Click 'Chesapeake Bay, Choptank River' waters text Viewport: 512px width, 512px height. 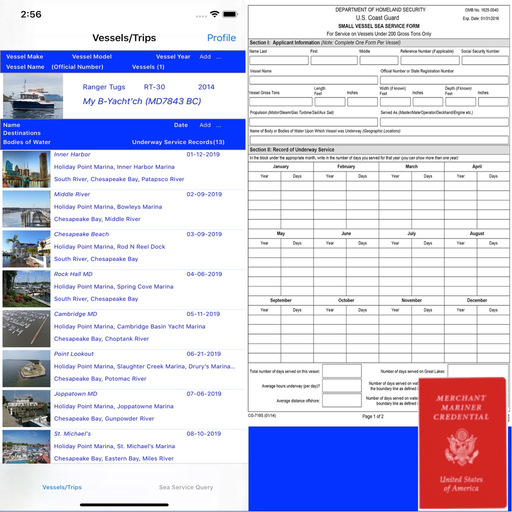pyautogui.click(x=101, y=339)
